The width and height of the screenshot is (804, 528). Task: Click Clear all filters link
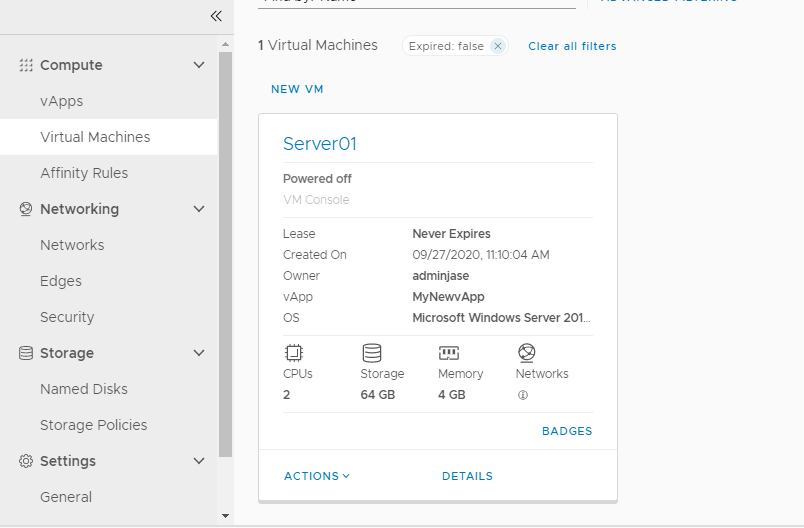point(572,46)
